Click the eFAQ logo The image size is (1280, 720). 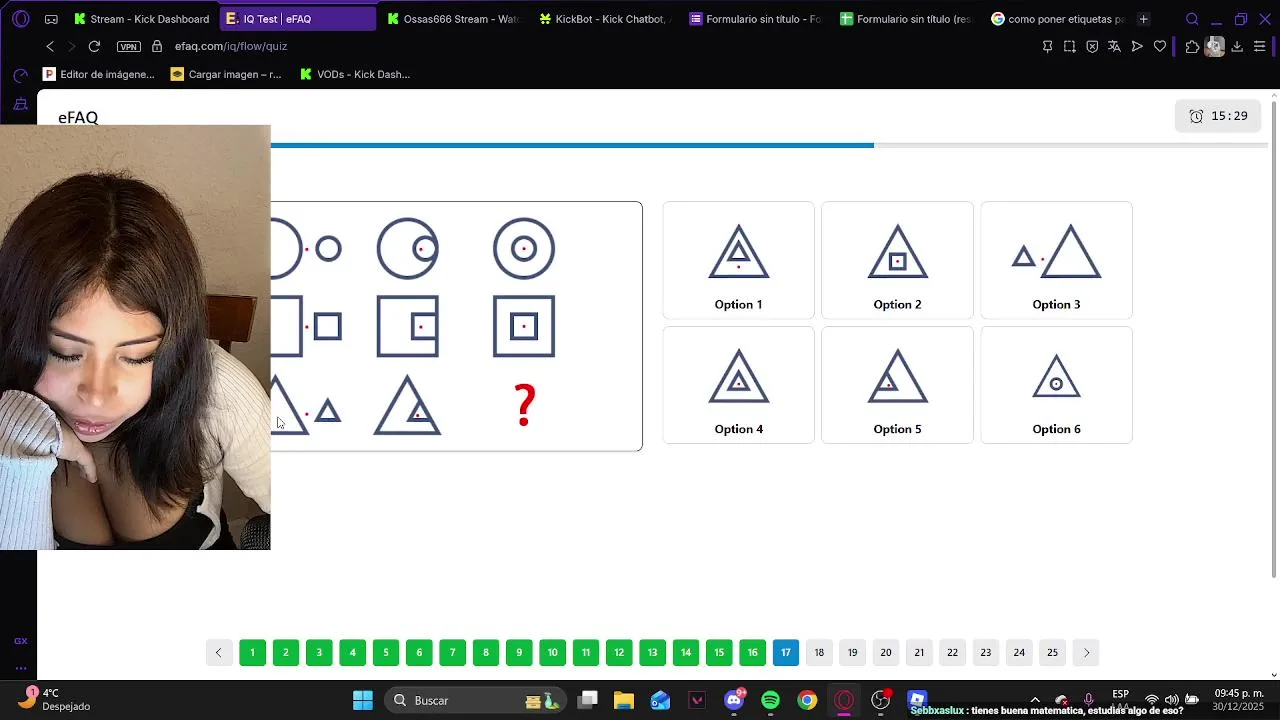[78, 117]
